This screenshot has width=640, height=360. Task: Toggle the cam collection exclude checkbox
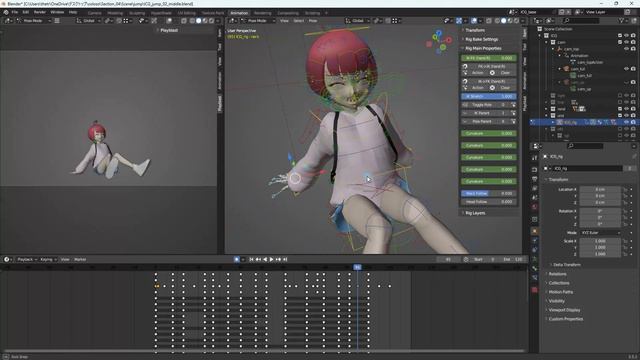pyautogui.click(x=620, y=42)
